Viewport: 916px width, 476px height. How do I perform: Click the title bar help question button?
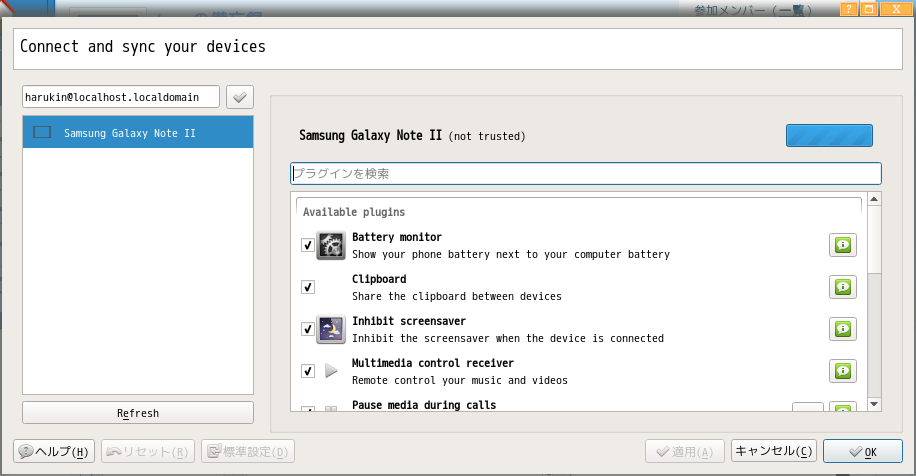[x=848, y=9]
